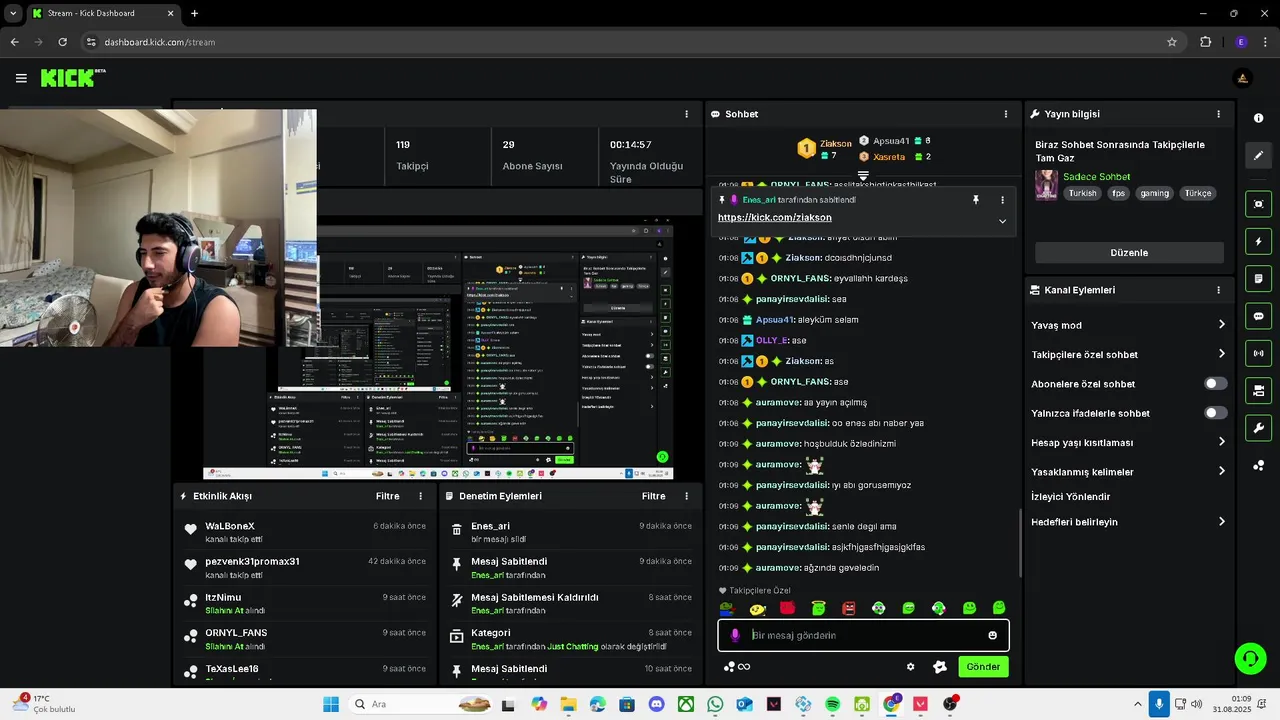This screenshot has height=720, width=1280.
Task: Open Sadece Sohbet category link
Action: pos(1097,176)
